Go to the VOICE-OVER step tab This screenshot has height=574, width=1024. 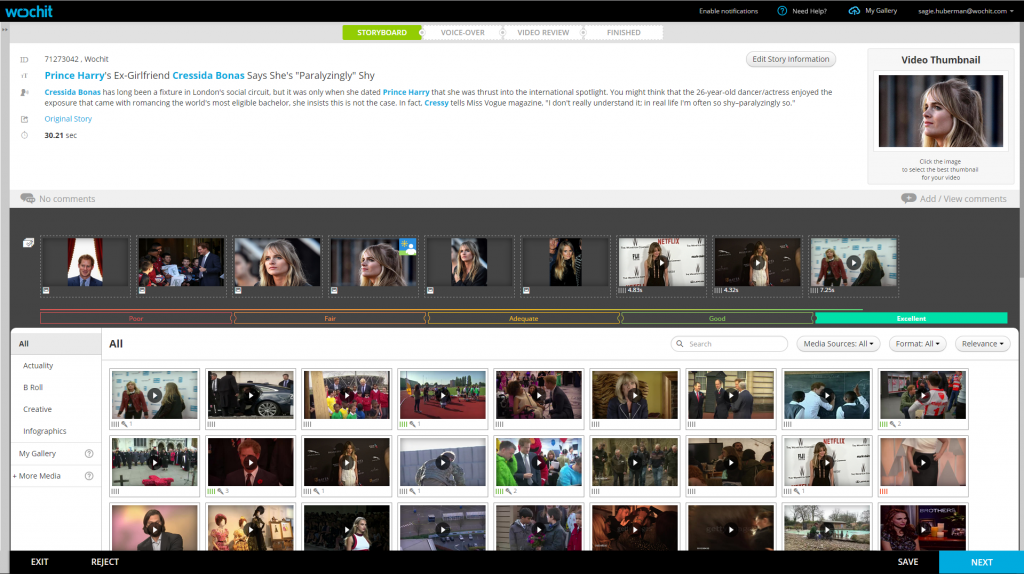(462, 33)
